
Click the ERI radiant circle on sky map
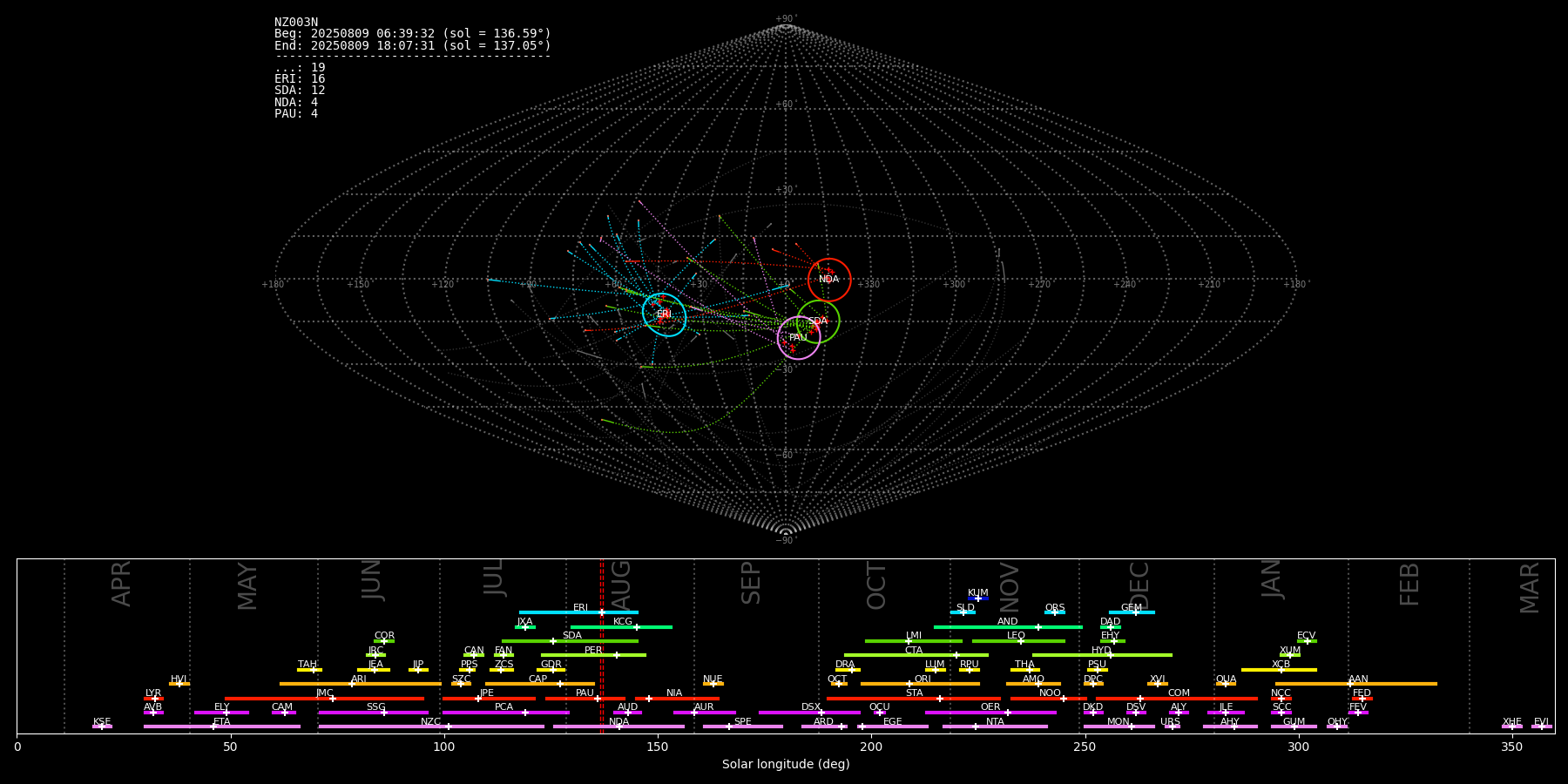pos(665,314)
